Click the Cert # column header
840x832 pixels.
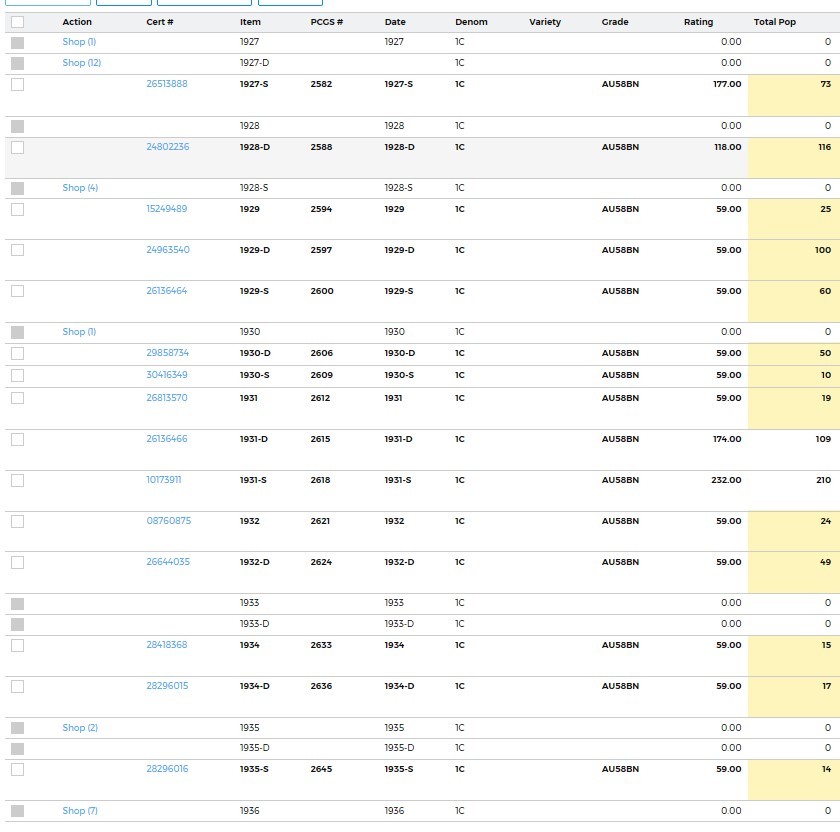[160, 22]
